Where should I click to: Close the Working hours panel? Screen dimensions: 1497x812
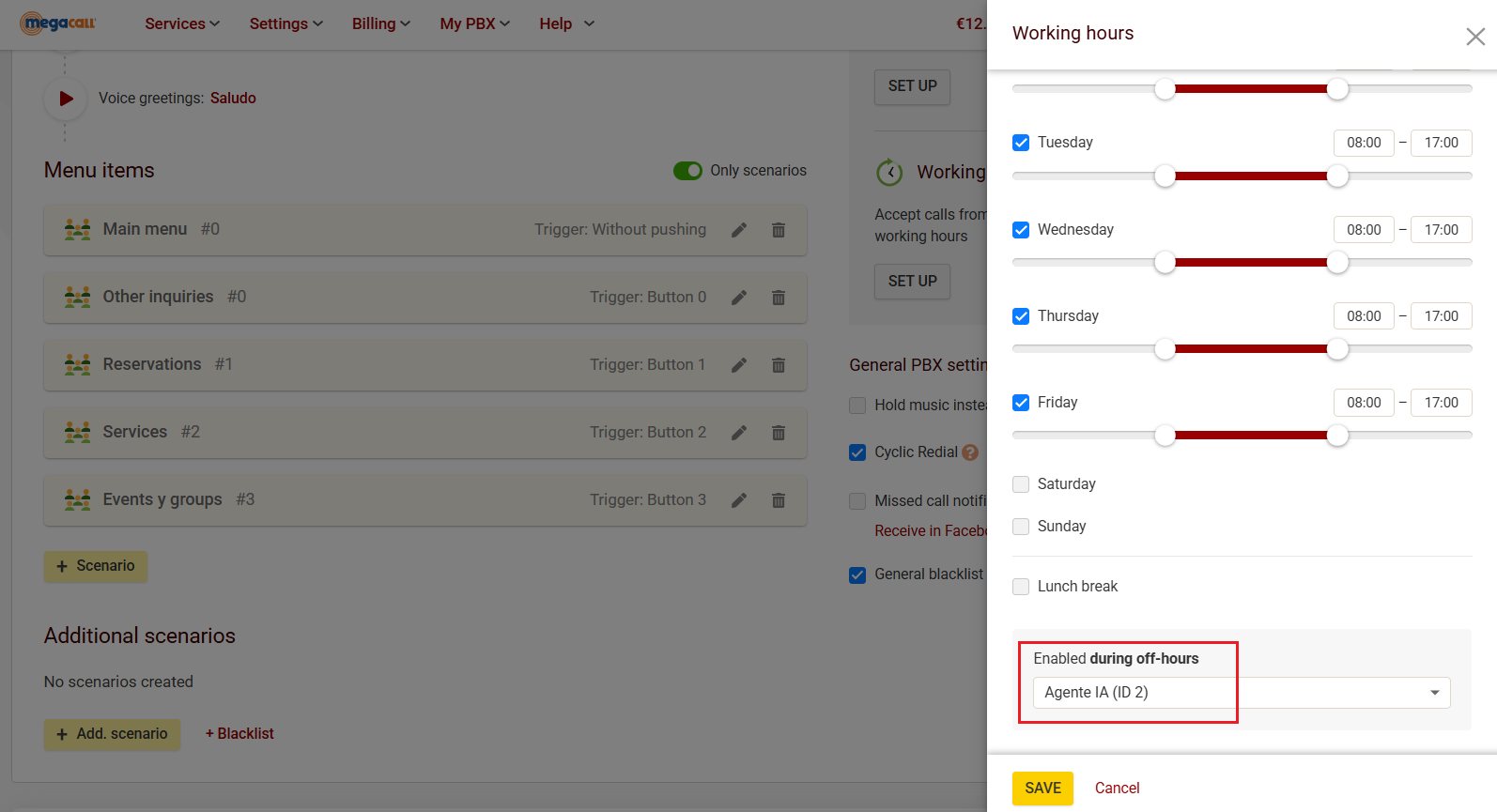click(x=1475, y=37)
